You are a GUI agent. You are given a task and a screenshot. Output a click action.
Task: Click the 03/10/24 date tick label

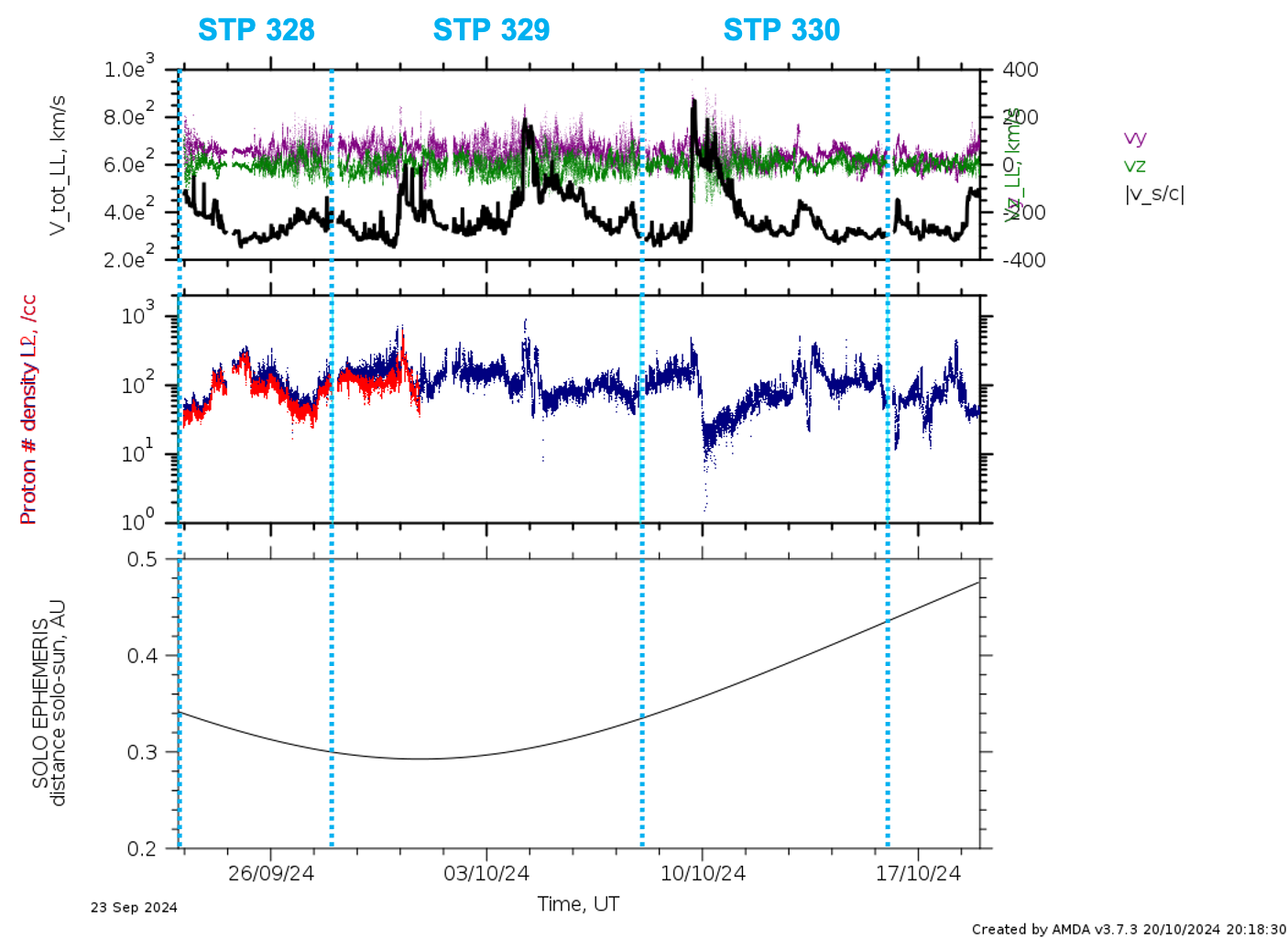point(486,873)
